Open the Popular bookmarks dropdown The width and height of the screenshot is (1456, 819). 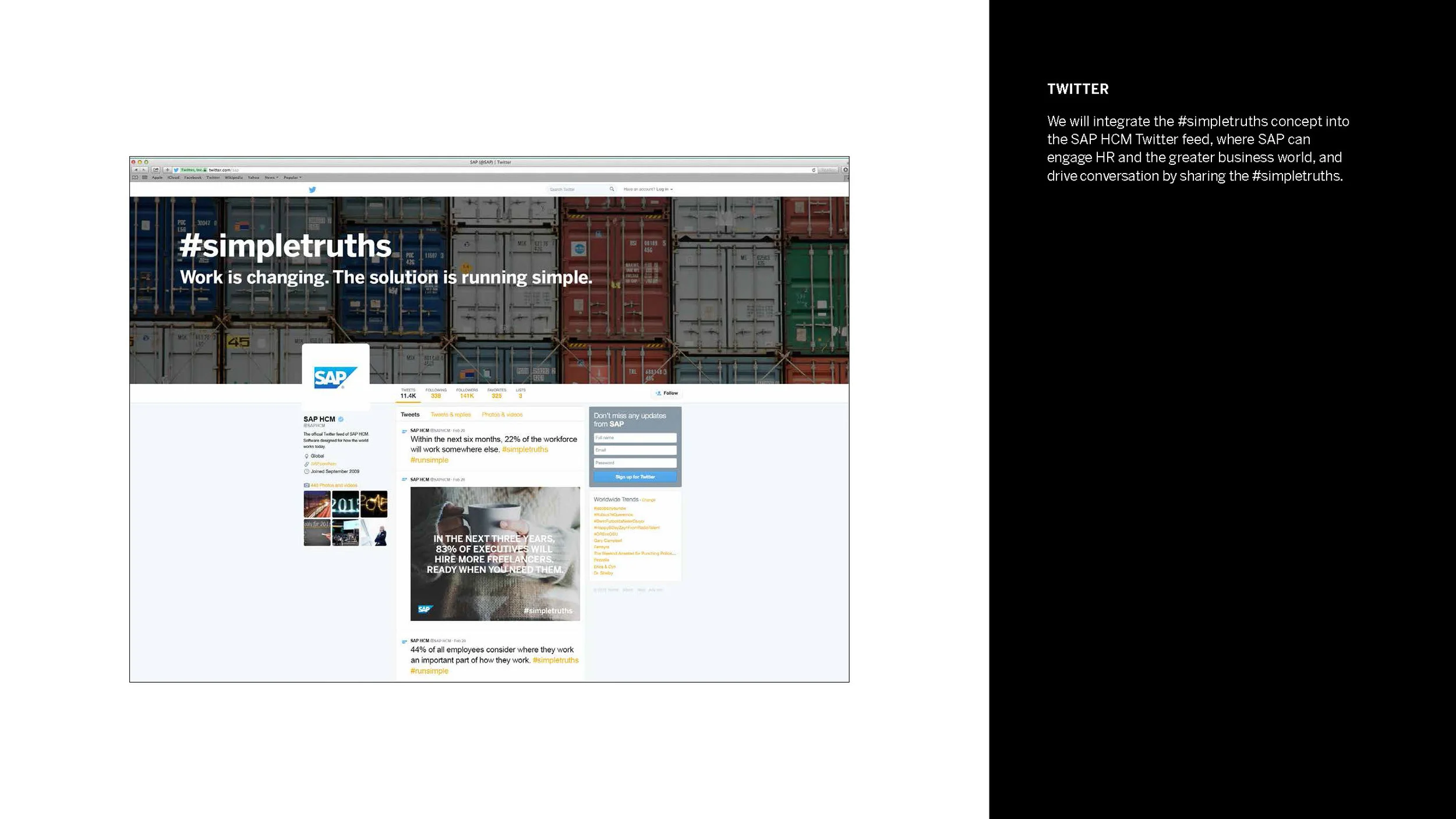point(292,178)
